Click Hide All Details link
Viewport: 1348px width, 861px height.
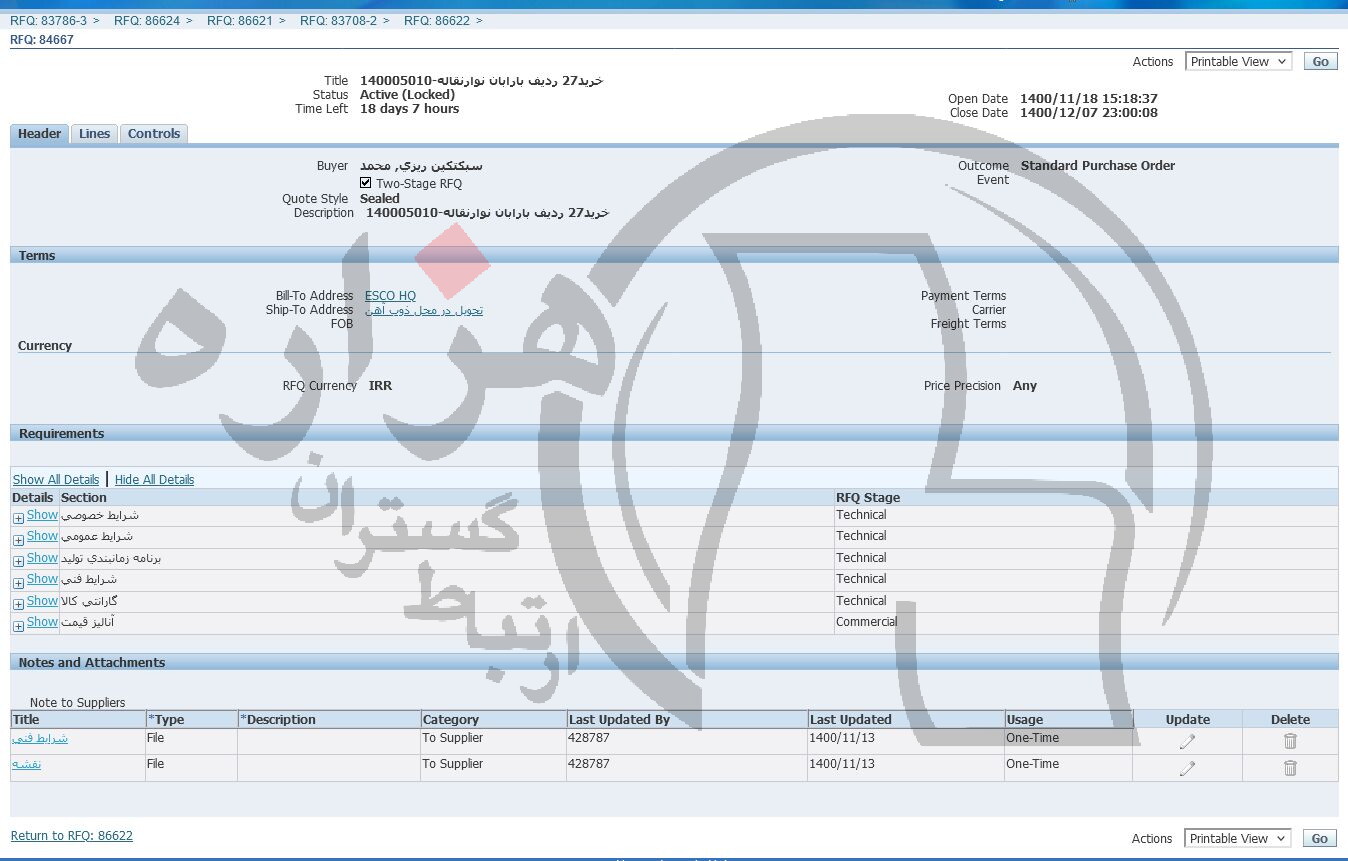(154, 480)
